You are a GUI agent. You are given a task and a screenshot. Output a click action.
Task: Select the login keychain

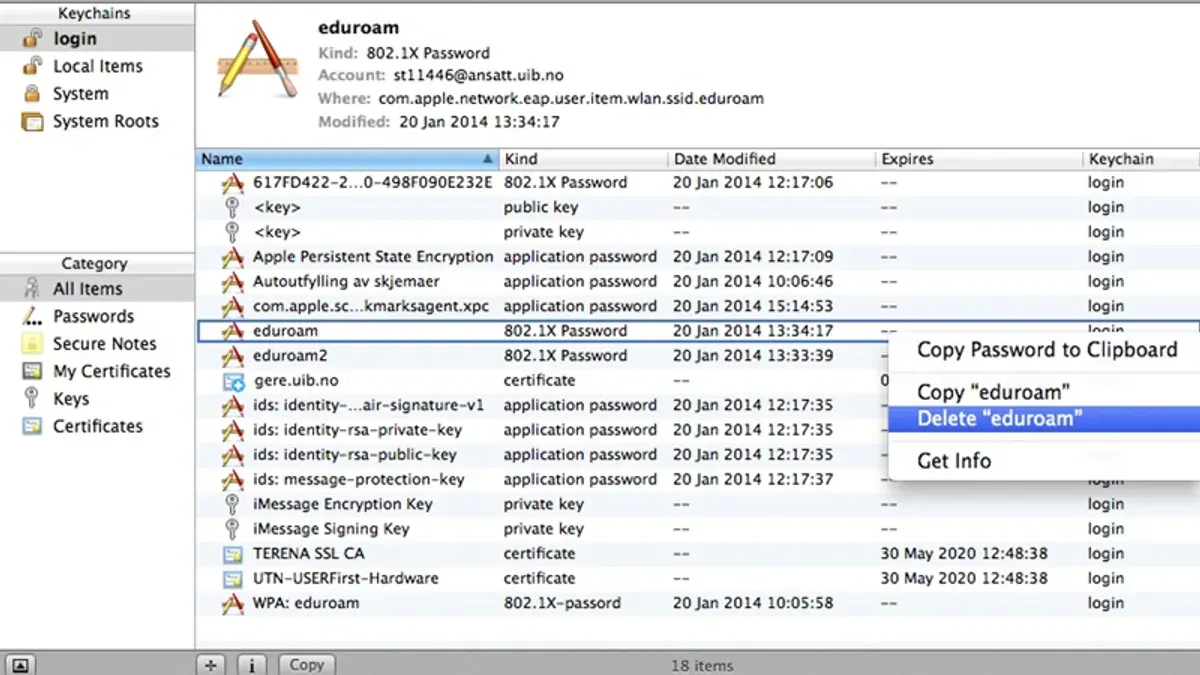pyautogui.click(x=97, y=38)
